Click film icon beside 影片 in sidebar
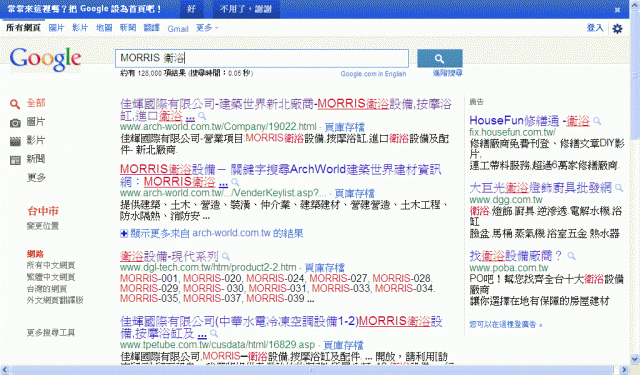This screenshot has height=375, width=640. tap(15, 142)
